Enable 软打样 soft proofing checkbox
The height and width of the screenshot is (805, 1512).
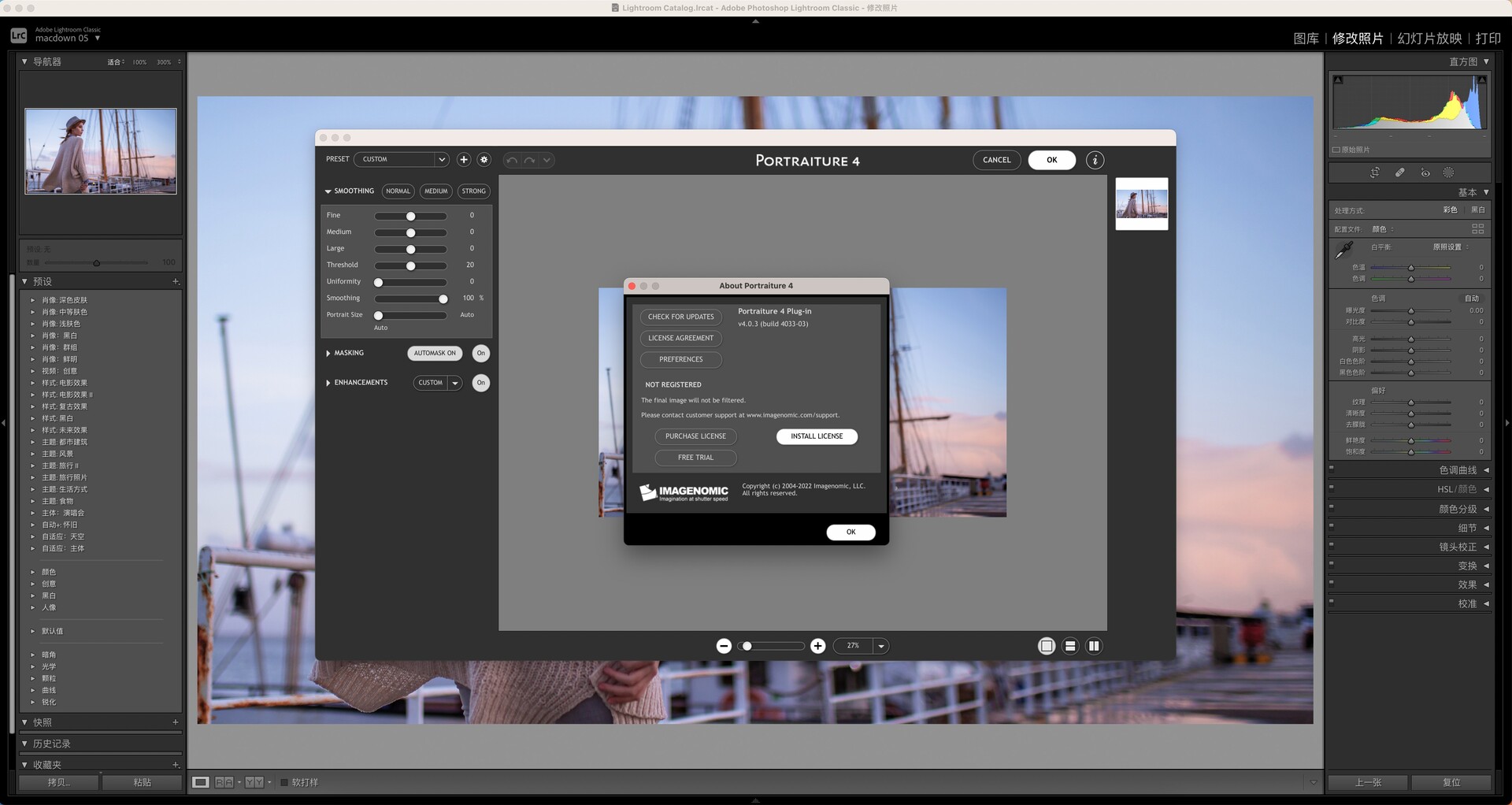click(x=284, y=782)
